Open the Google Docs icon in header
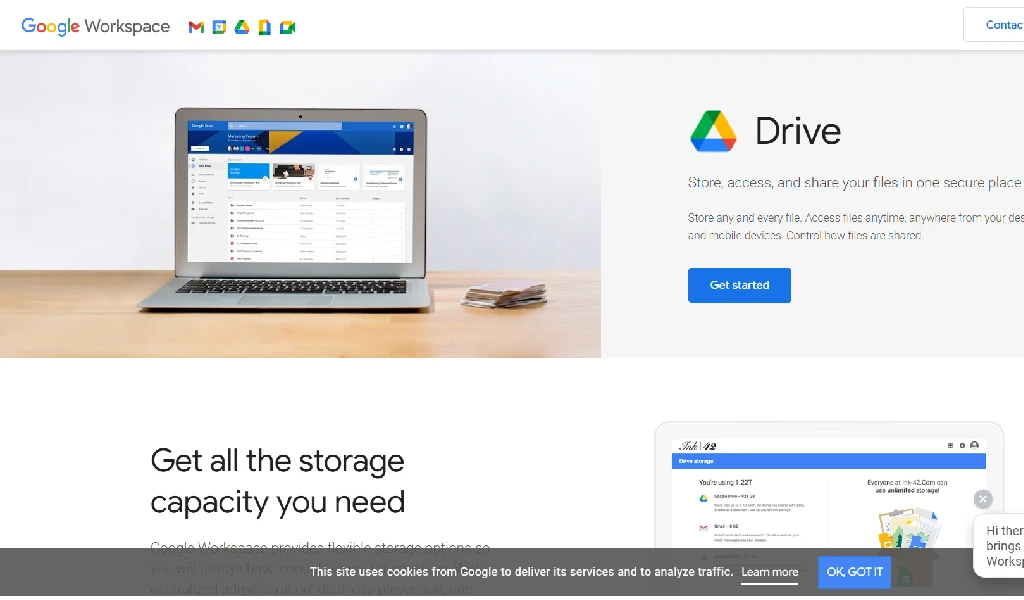The width and height of the screenshot is (1024, 600). click(264, 27)
